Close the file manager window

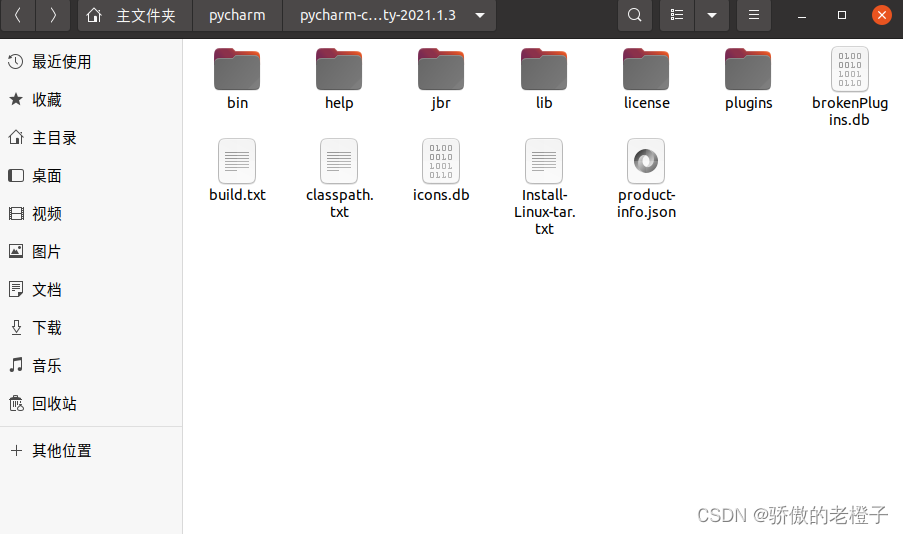tap(882, 15)
